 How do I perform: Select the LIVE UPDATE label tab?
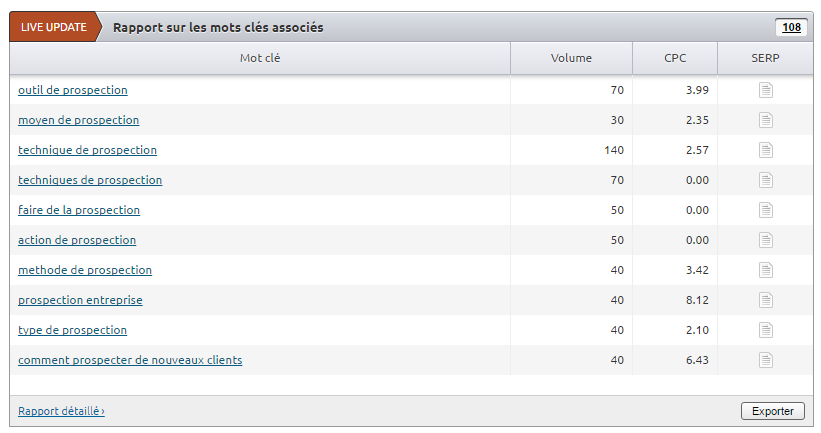[54, 27]
